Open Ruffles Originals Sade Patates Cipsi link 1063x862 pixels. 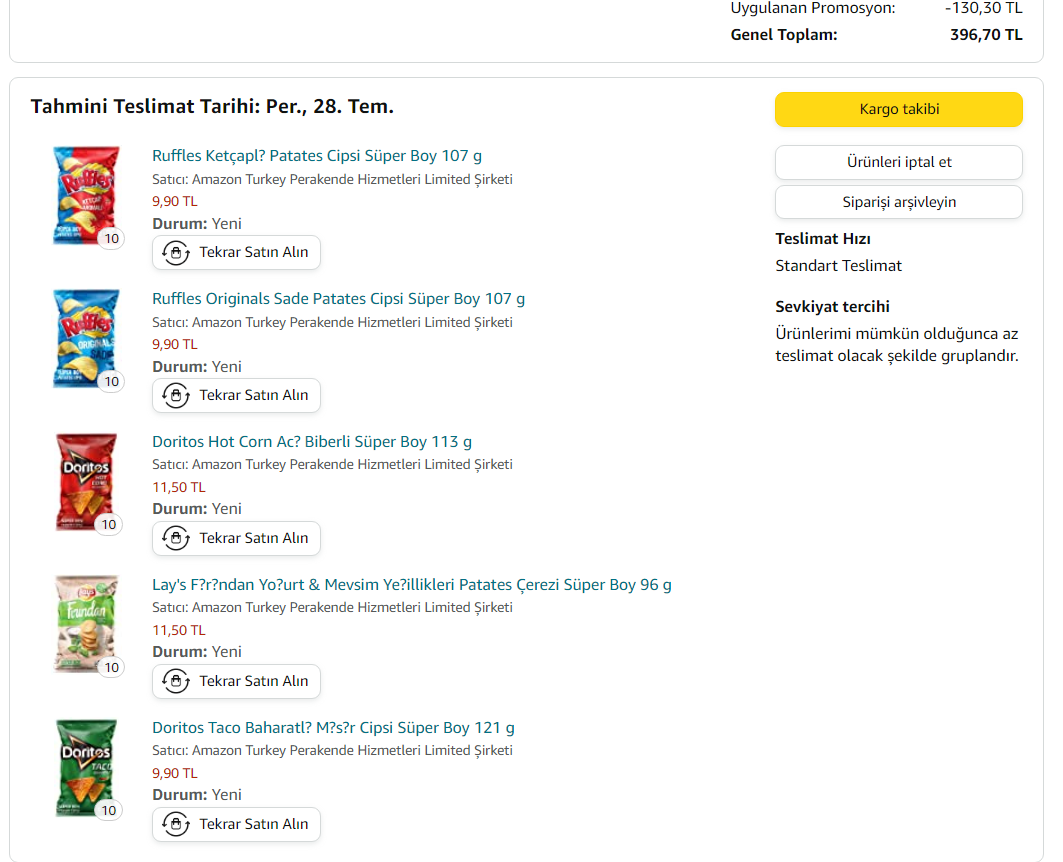pyautogui.click(x=338, y=299)
